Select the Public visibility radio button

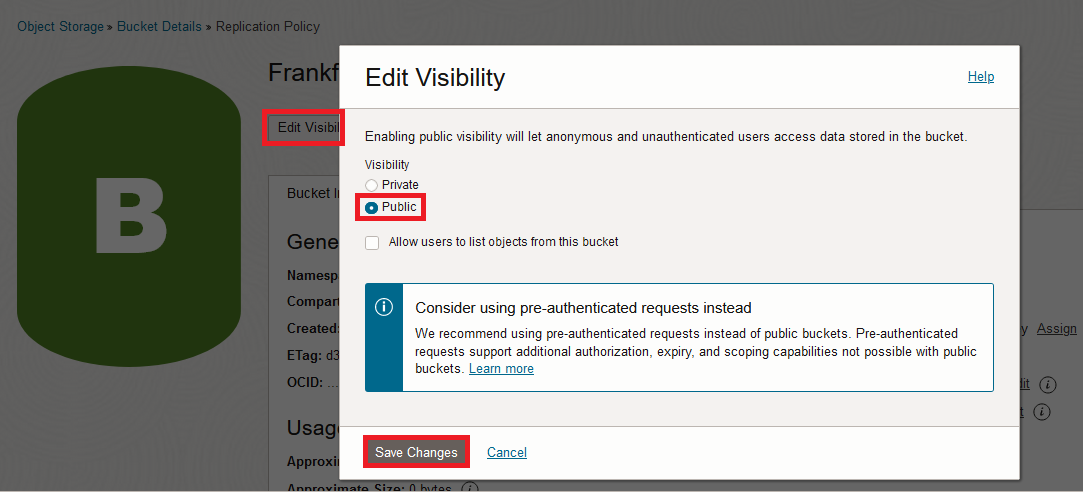[x=372, y=207]
